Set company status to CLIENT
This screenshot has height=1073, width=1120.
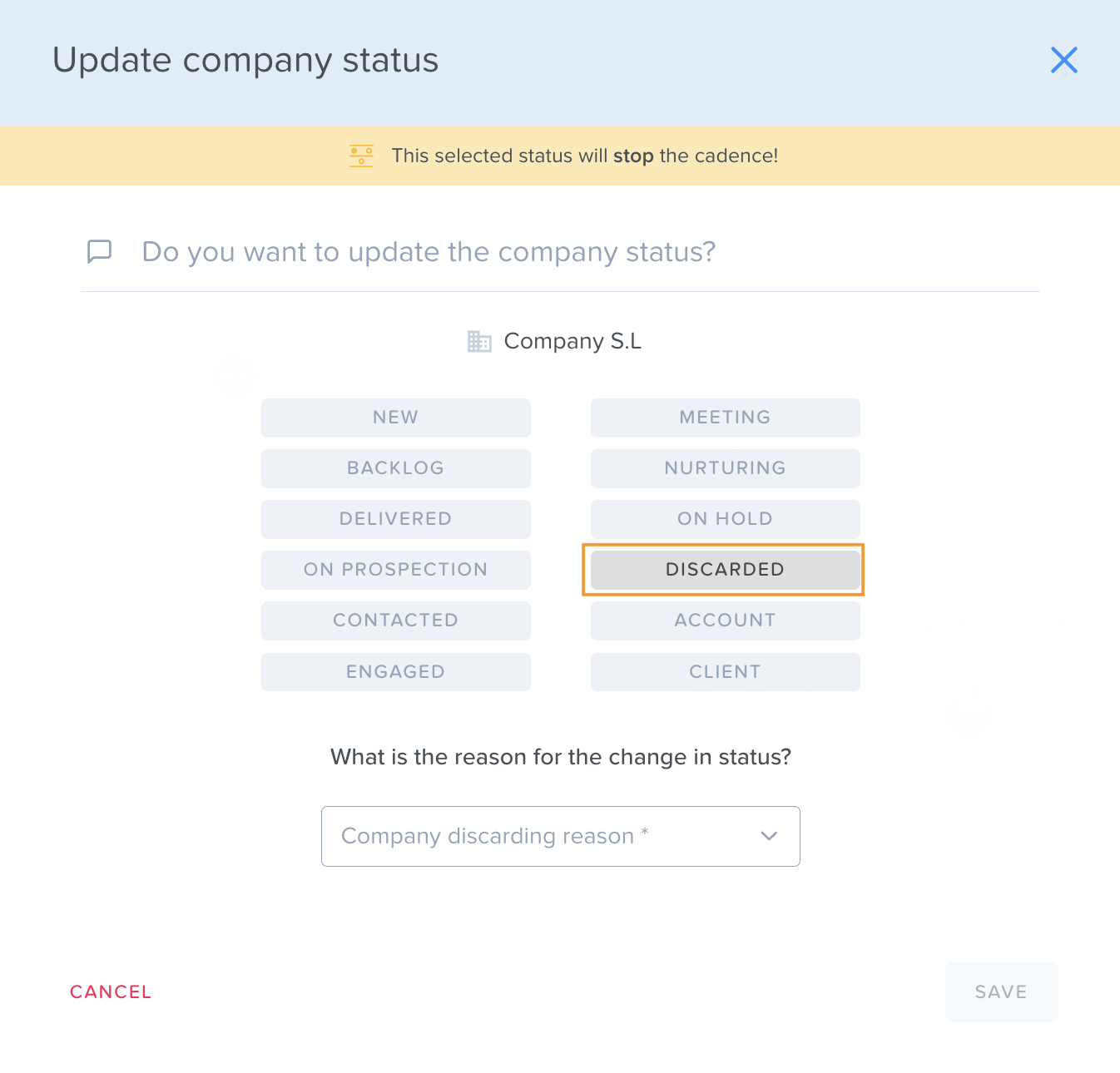[726, 672]
